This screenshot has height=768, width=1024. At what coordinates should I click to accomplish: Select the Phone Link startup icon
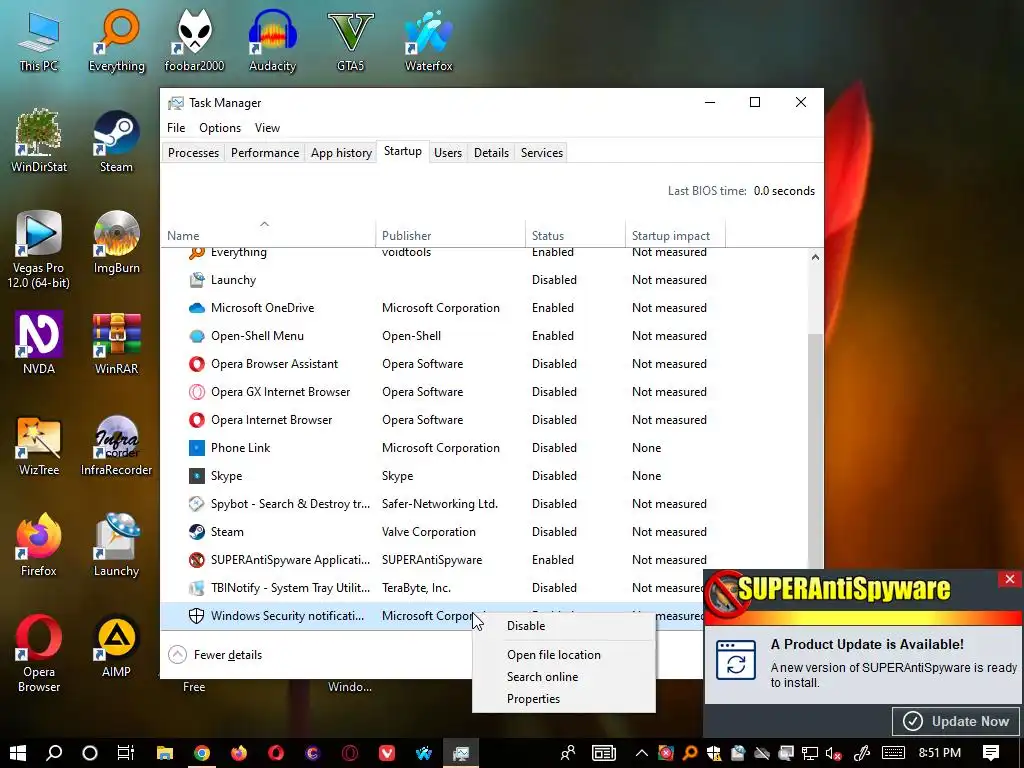pos(197,448)
